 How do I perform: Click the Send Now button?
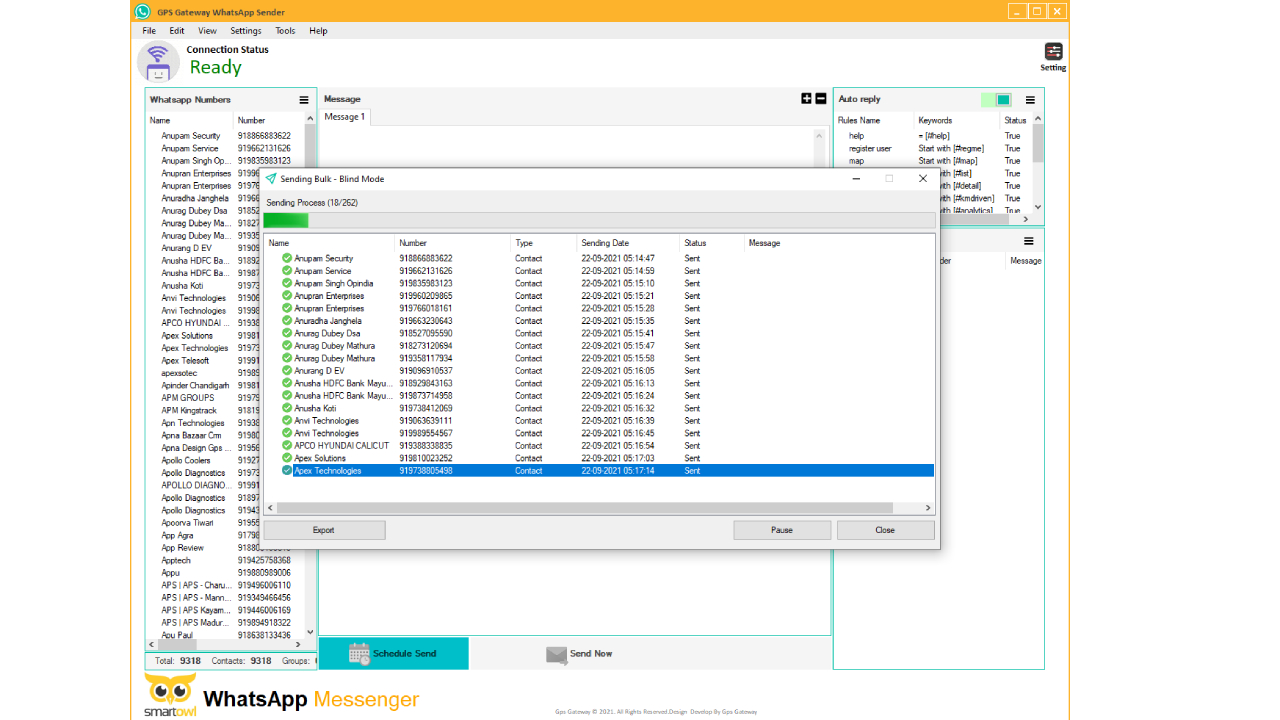[579, 654]
